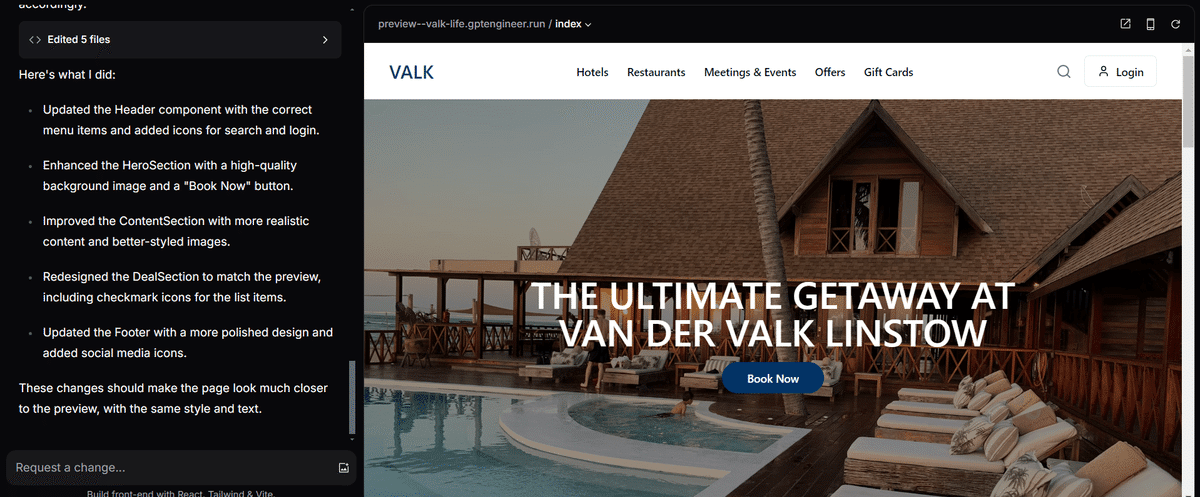This screenshot has height=497, width=1200.
Task: Expand the Edited 5 files chevron
Action: [x=325, y=40]
